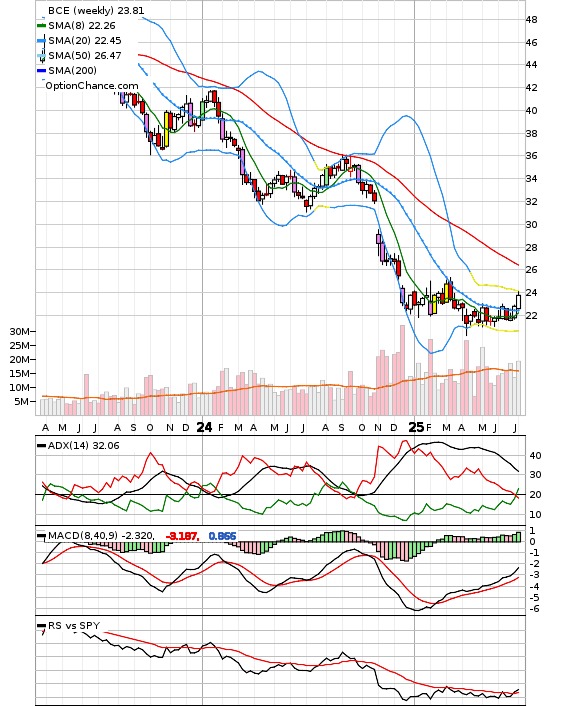Viewport: 566px width, 706px height.
Task: Click the RS vs SPY indicator label
Action: [x=74, y=625]
